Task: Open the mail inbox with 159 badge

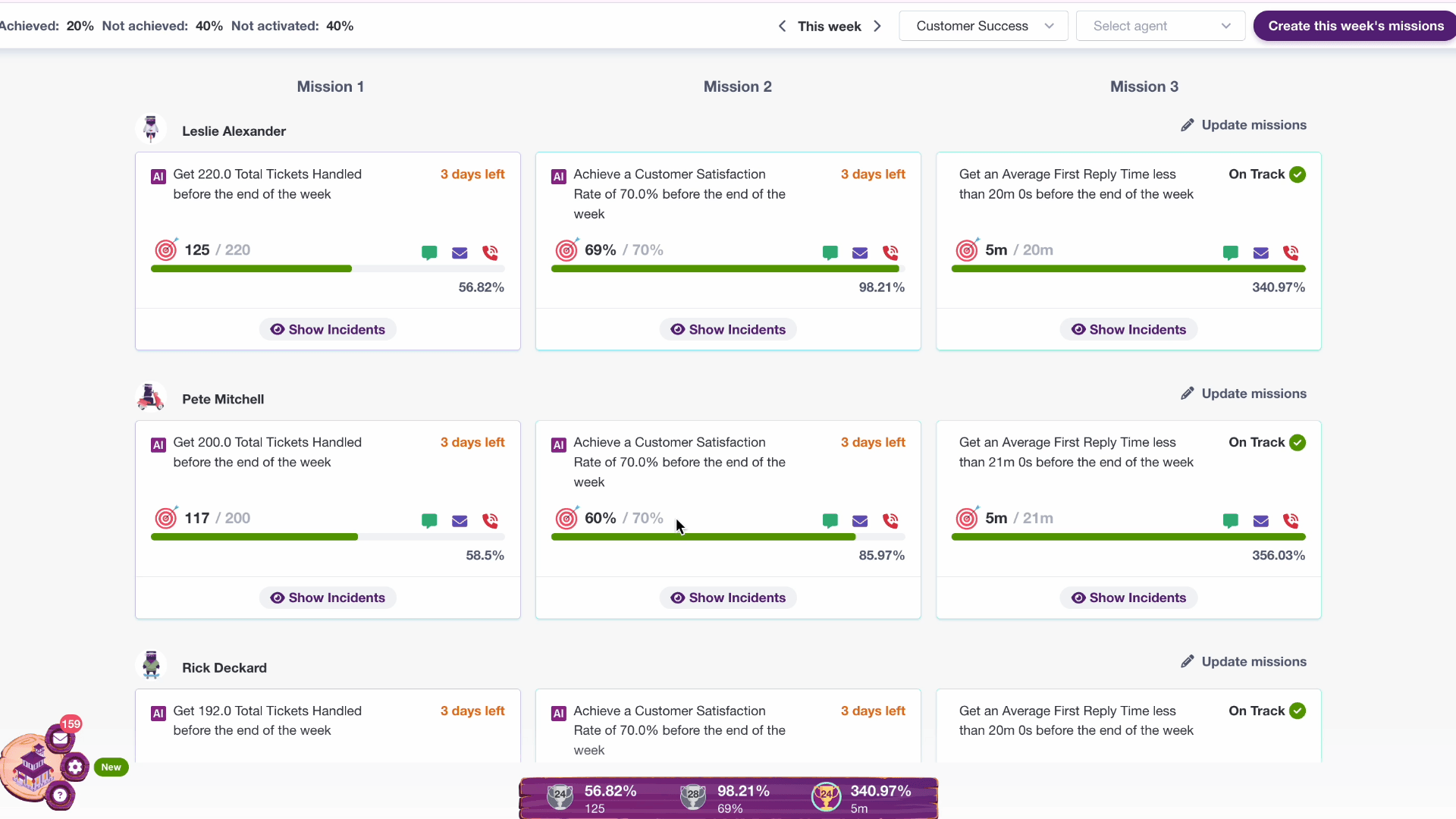Action: click(x=60, y=738)
